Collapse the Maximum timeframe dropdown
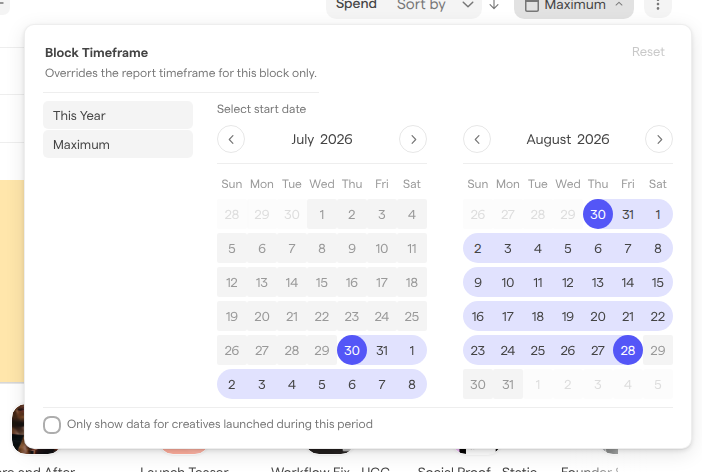The image size is (702, 472). pyautogui.click(x=574, y=5)
